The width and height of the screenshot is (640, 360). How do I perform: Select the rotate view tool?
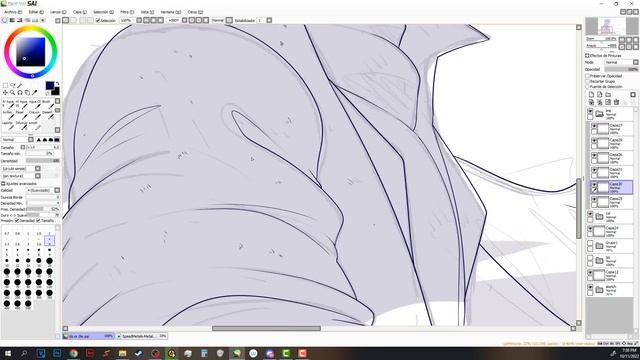click(x=20, y=93)
